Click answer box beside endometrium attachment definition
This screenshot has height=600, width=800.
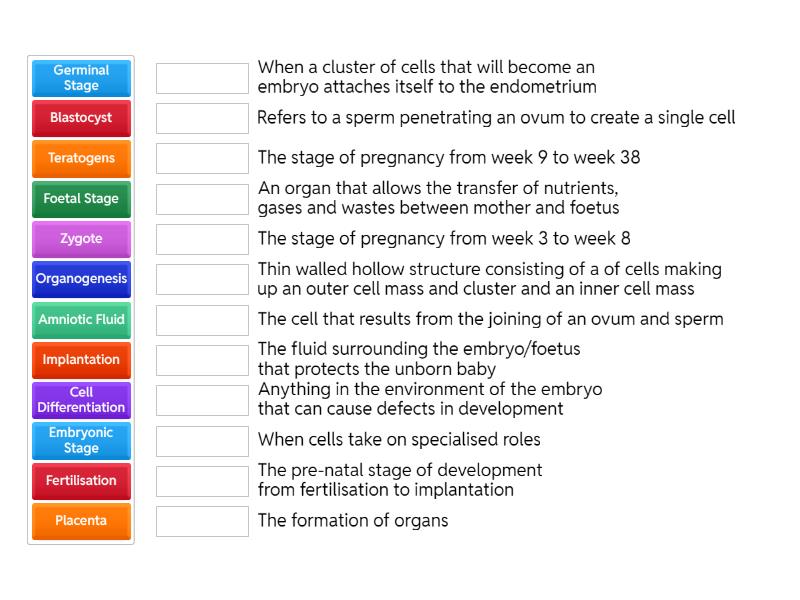[202, 78]
